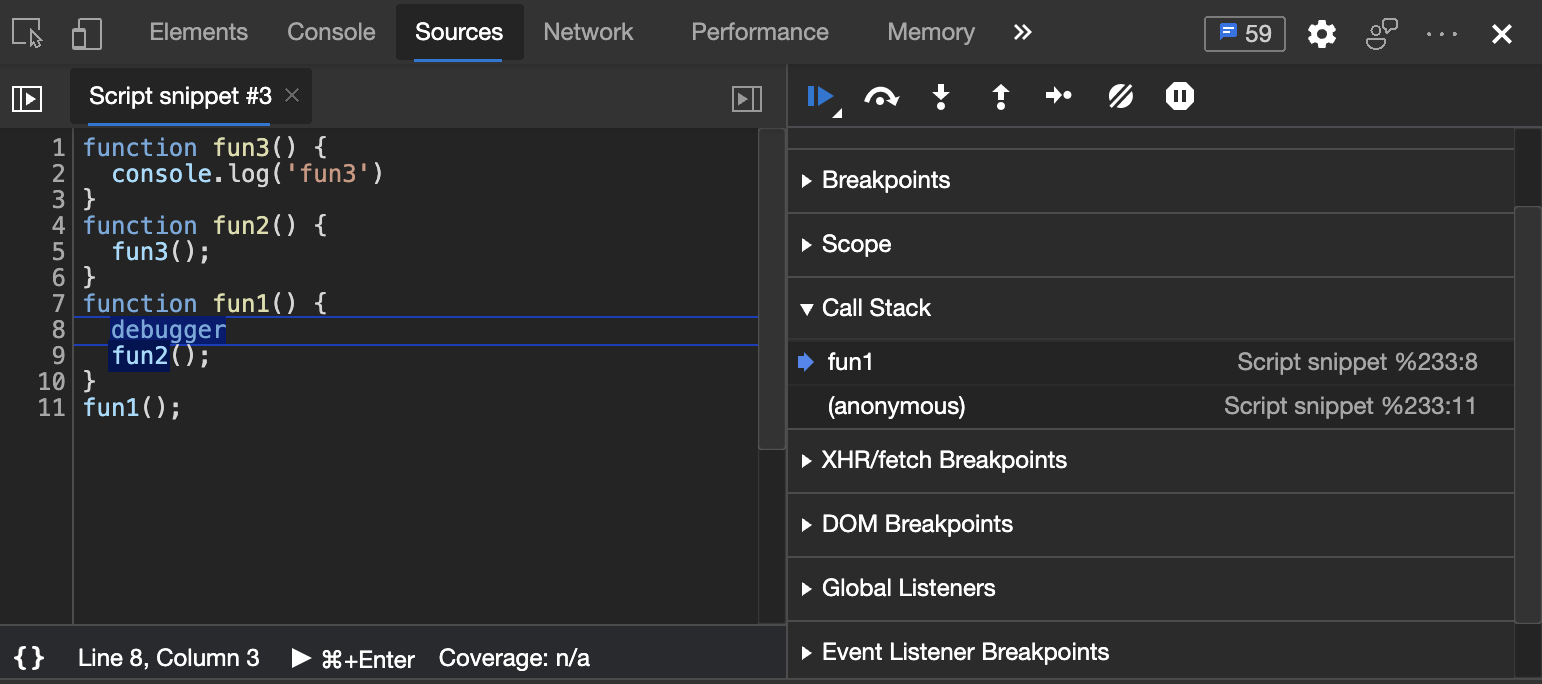Toggle pause on exceptions
This screenshot has width=1542, height=684.
point(1180,97)
